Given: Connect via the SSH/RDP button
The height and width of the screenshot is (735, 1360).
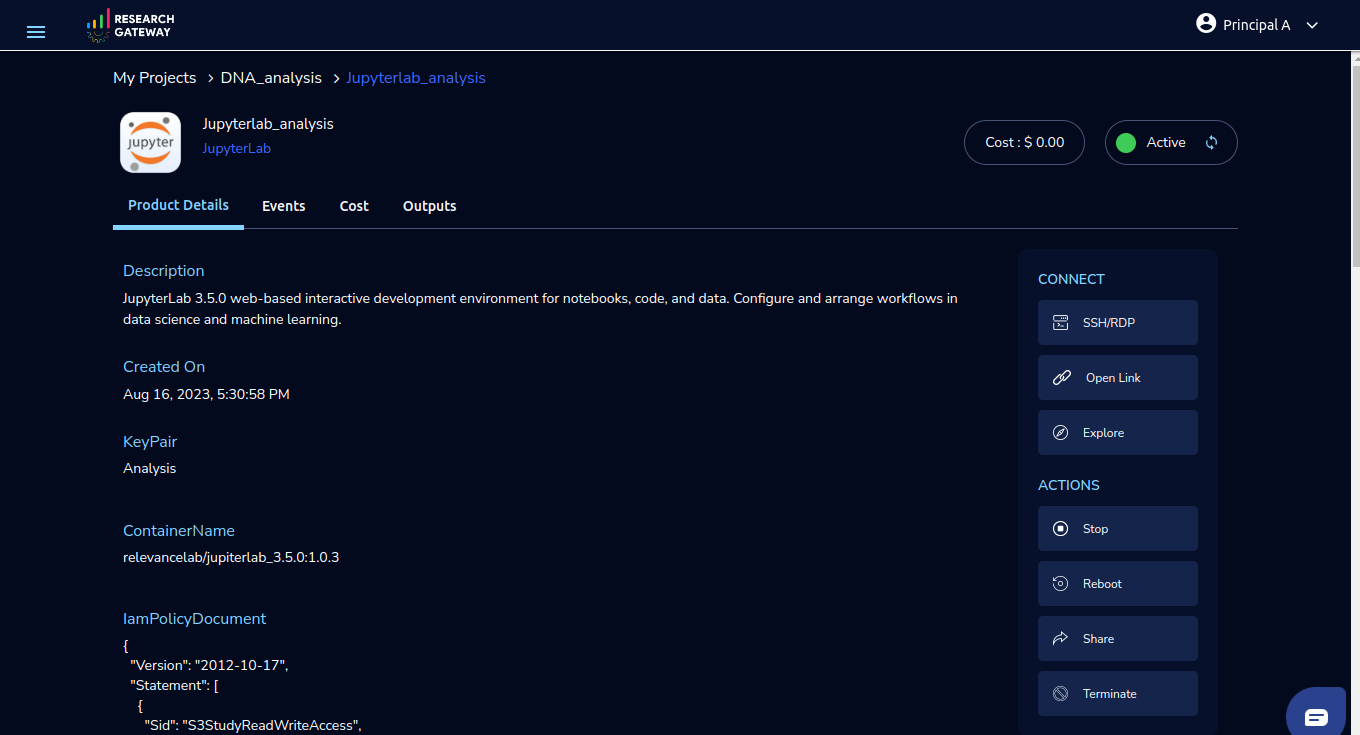Looking at the screenshot, I should point(1118,323).
